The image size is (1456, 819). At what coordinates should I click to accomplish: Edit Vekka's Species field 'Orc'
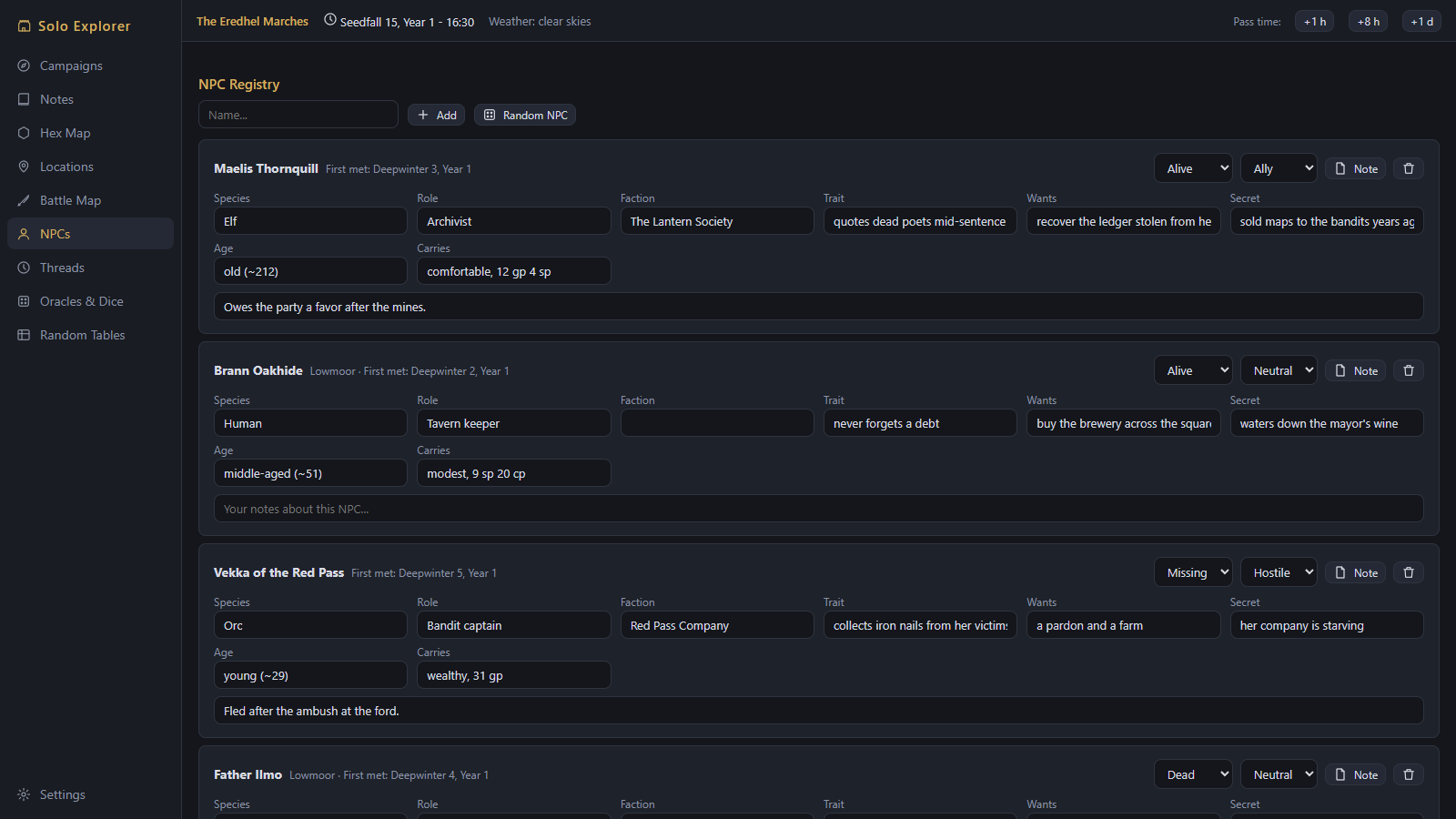pos(310,625)
